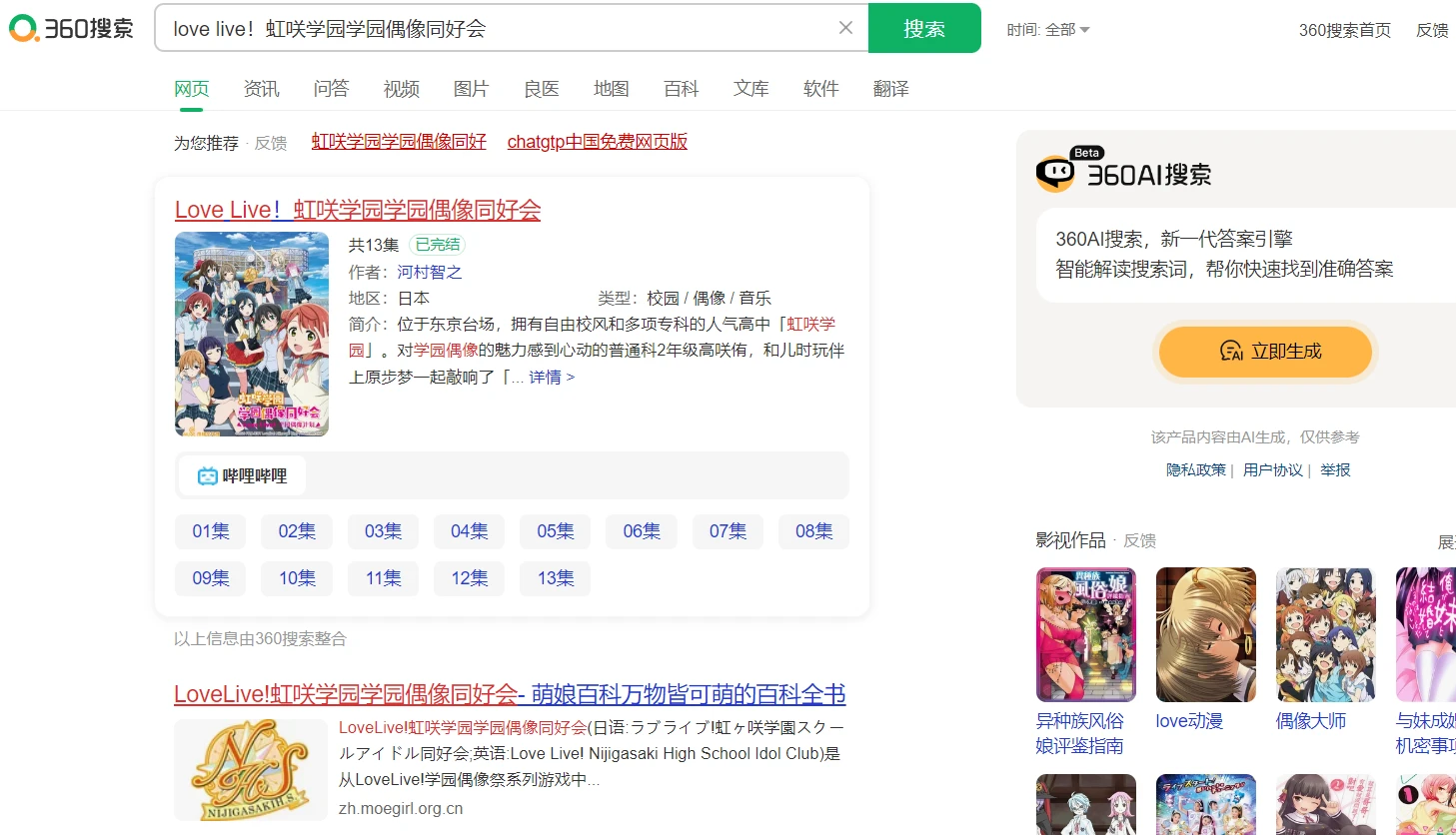Viewport: 1456px width, 835px height.
Task: Open the 用户协议 link
Action: 1273,469
